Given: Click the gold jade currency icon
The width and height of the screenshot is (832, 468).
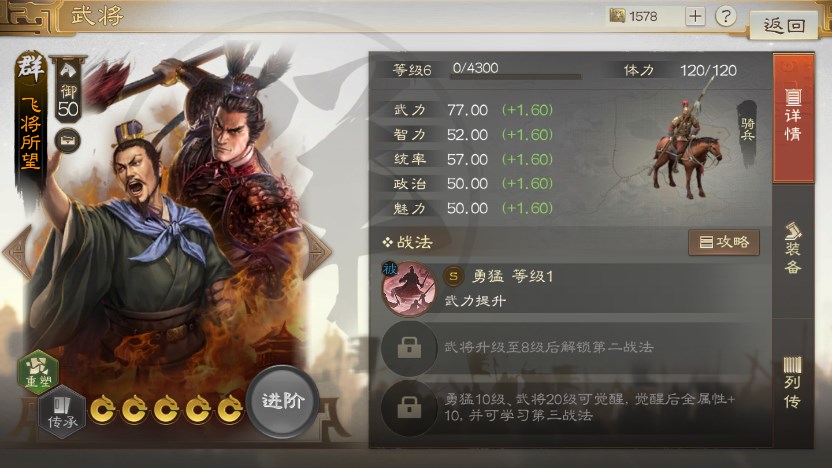Looking at the screenshot, I should coord(617,16).
